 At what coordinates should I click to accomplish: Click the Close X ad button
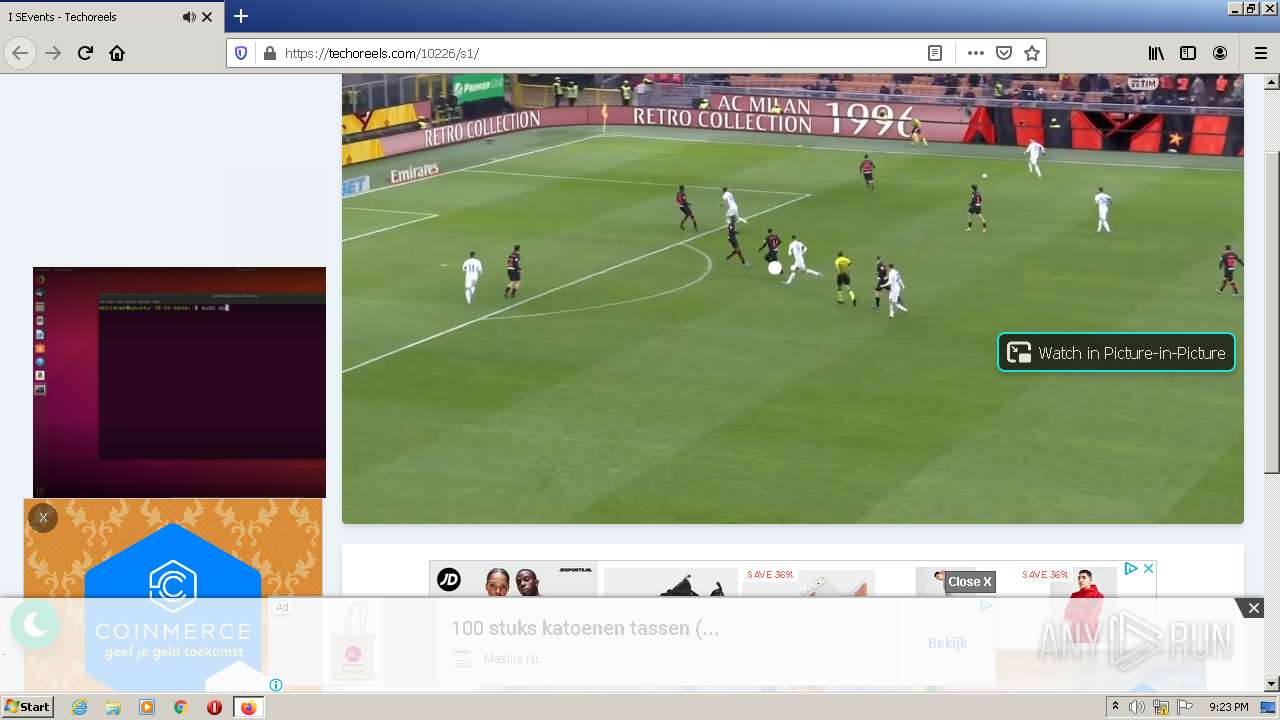tap(970, 581)
